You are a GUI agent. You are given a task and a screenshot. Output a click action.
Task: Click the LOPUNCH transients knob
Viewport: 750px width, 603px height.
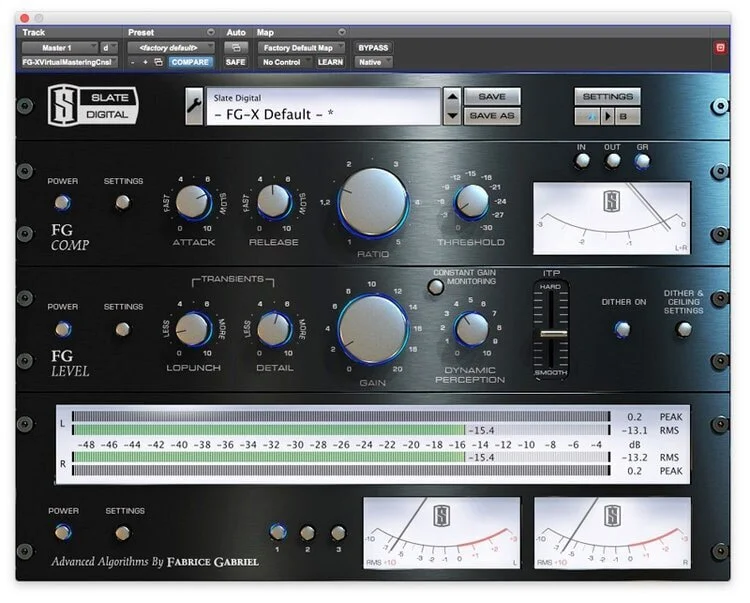[193, 329]
